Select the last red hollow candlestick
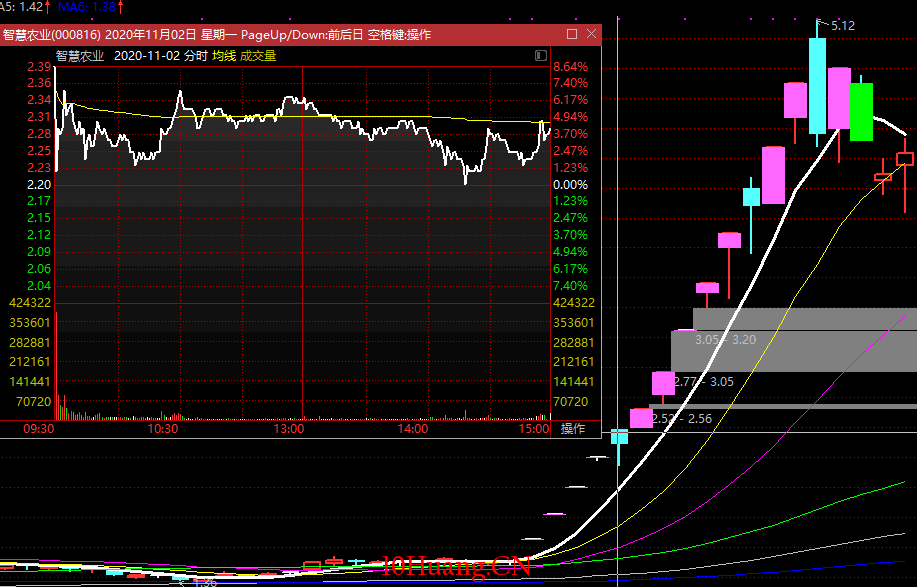The height and width of the screenshot is (587, 917). [905, 158]
